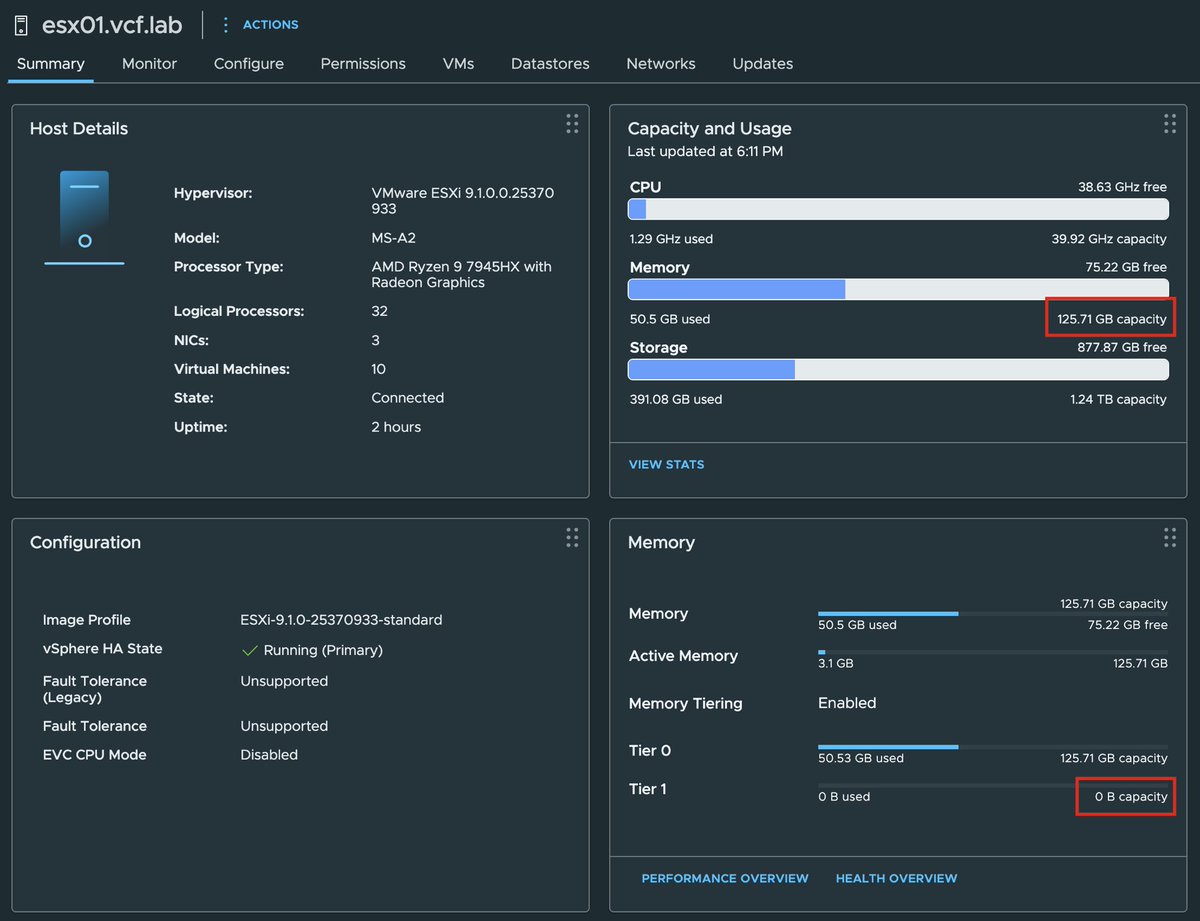The width and height of the screenshot is (1200, 921).
Task: Click the State value 'Connected'
Action: tap(407, 398)
